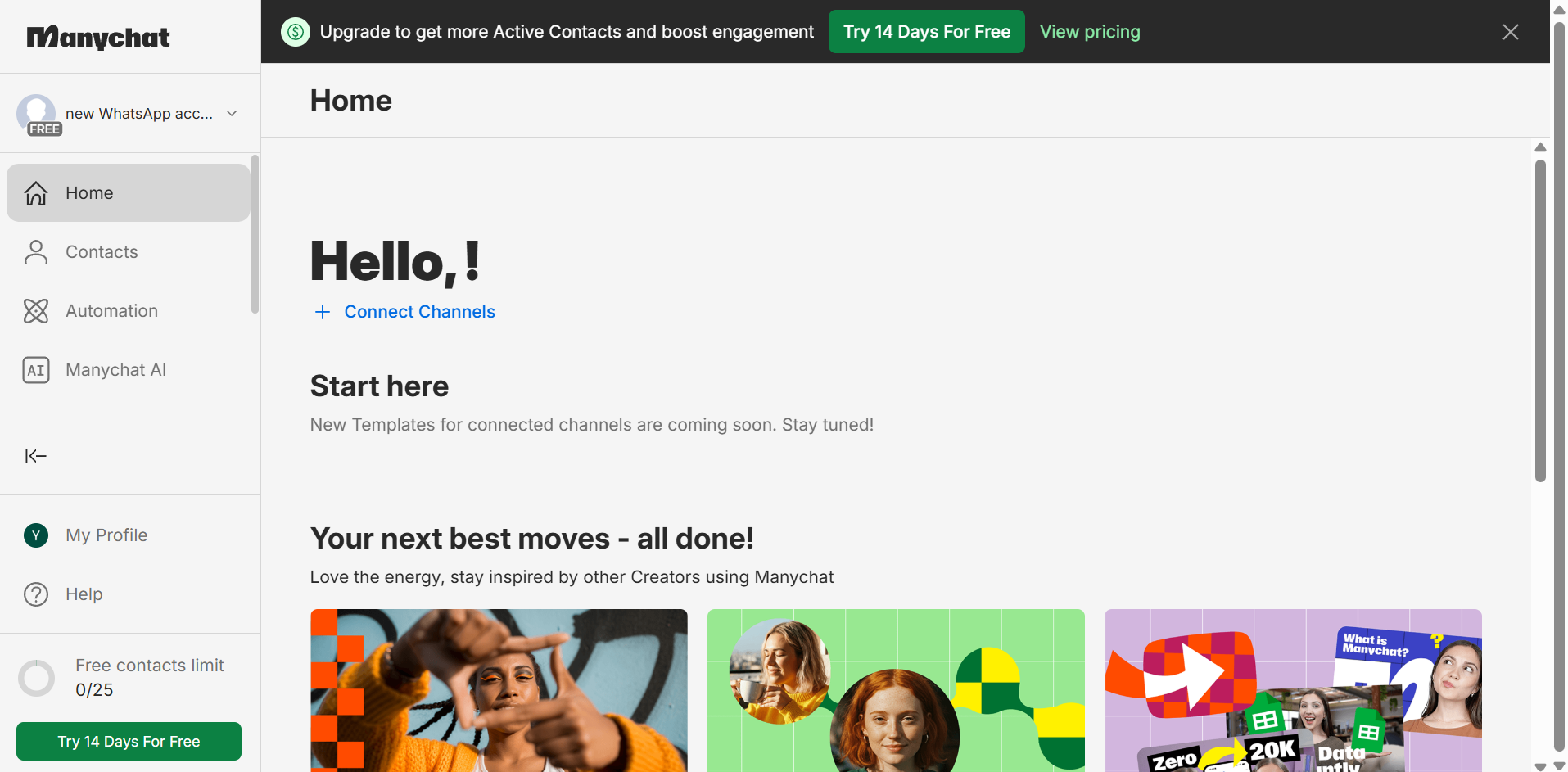Click the sidebar menu scrollbar
The width and height of the screenshot is (1568, 772).
click(x=255, y=234)
